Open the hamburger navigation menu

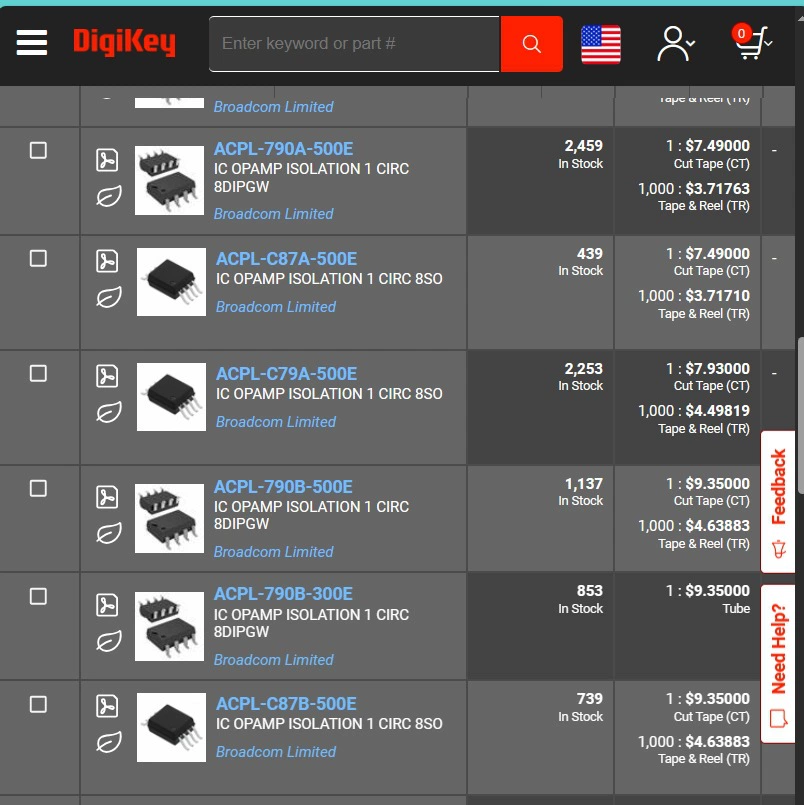[32, 43]
